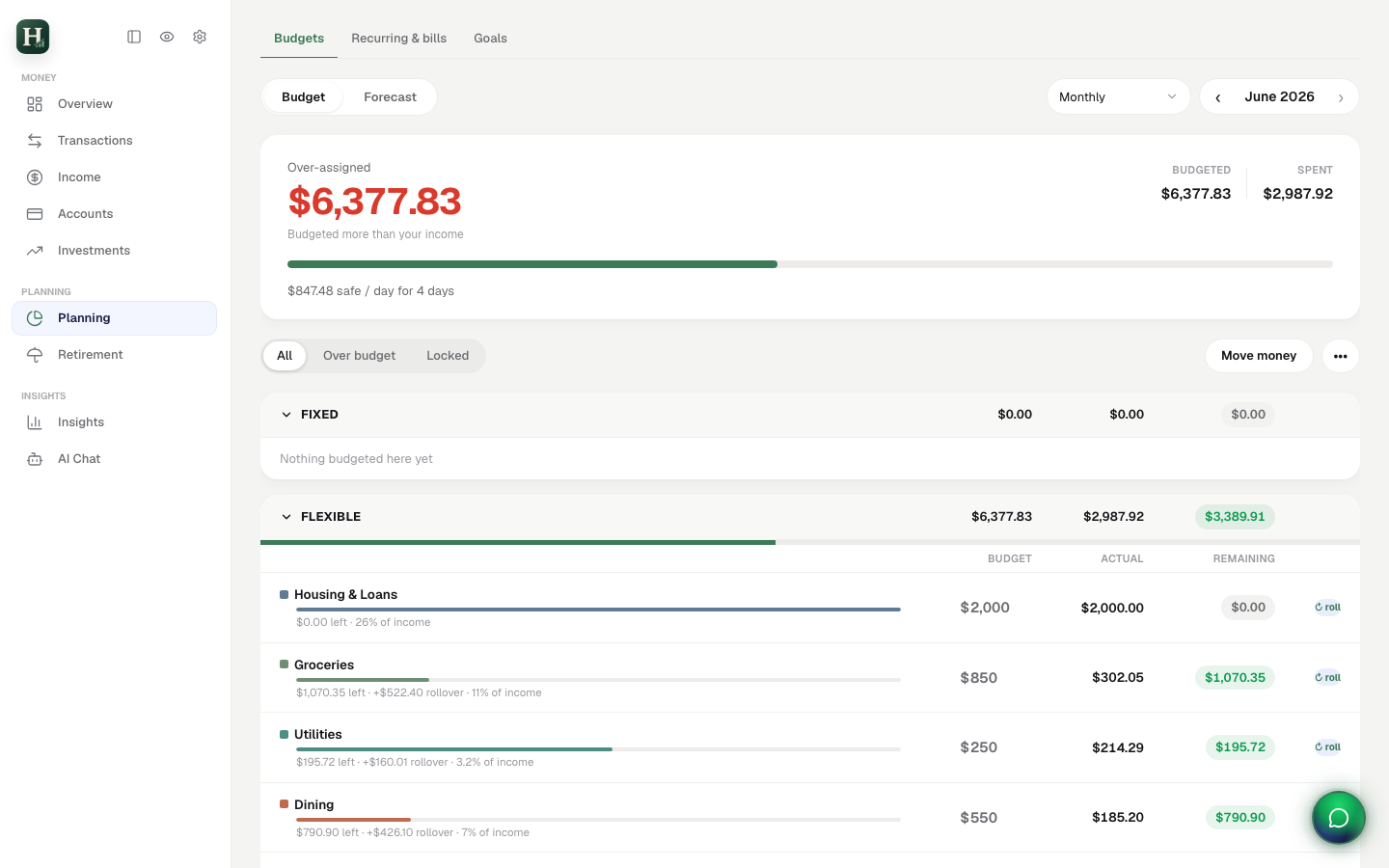Click the Investments trend icon
Viewport: 1389px width, 868px height.
[35, 251]
